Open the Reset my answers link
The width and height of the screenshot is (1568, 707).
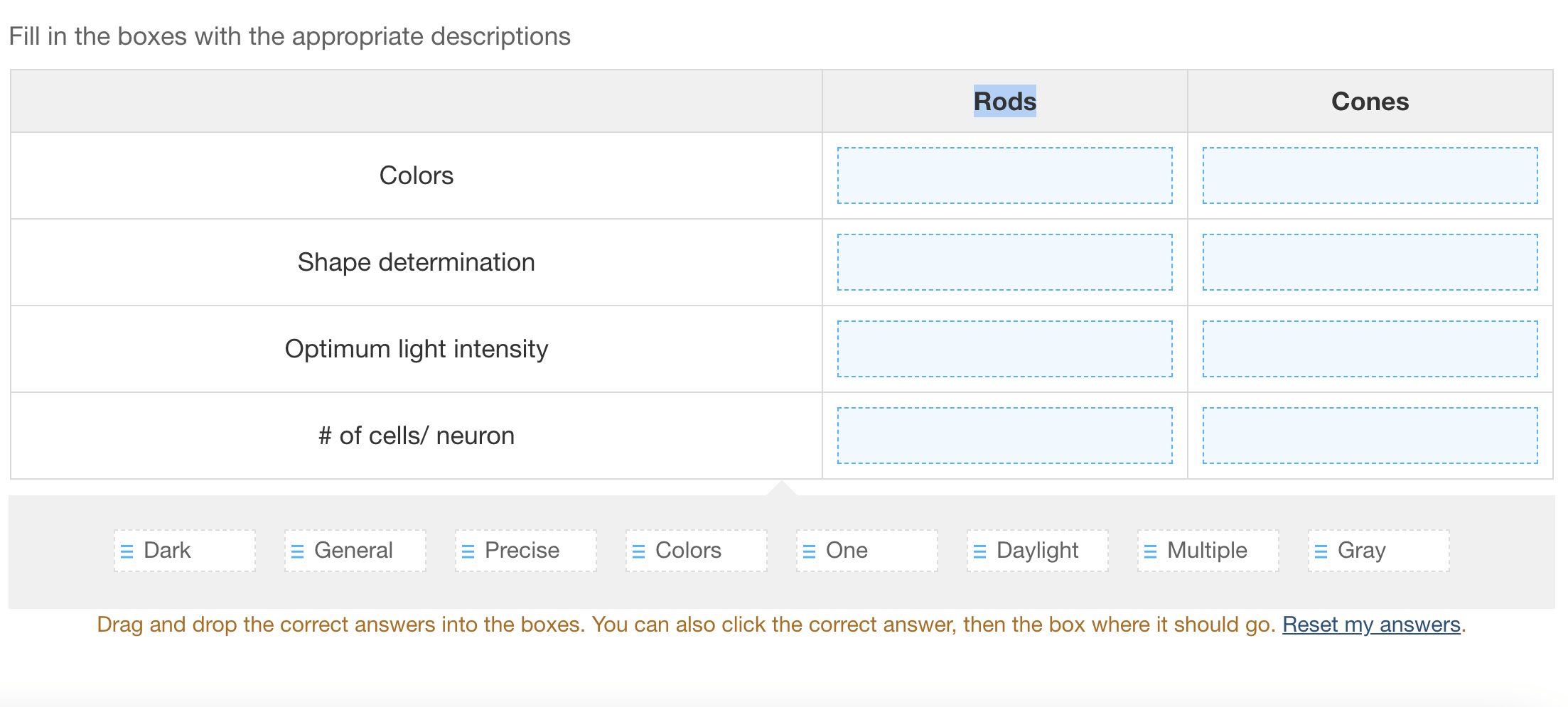[1371, 624]
